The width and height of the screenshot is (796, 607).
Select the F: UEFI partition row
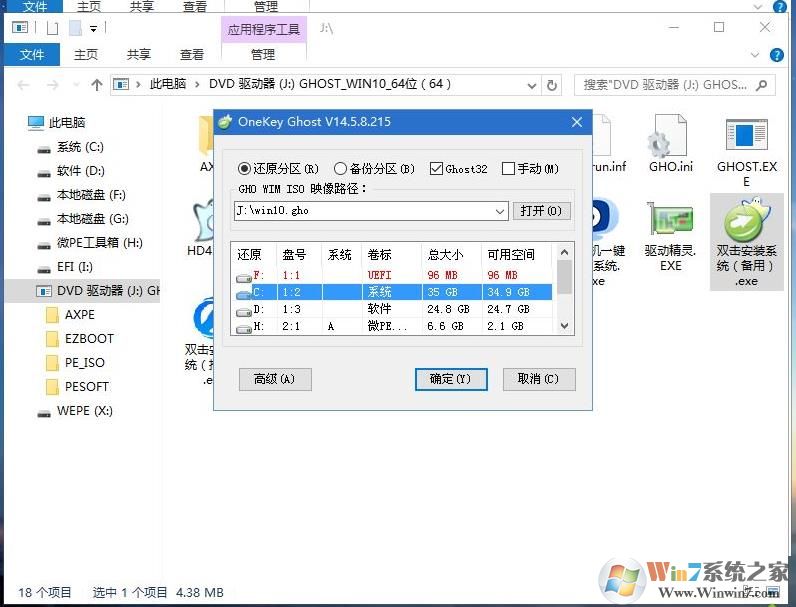(393, 275)
